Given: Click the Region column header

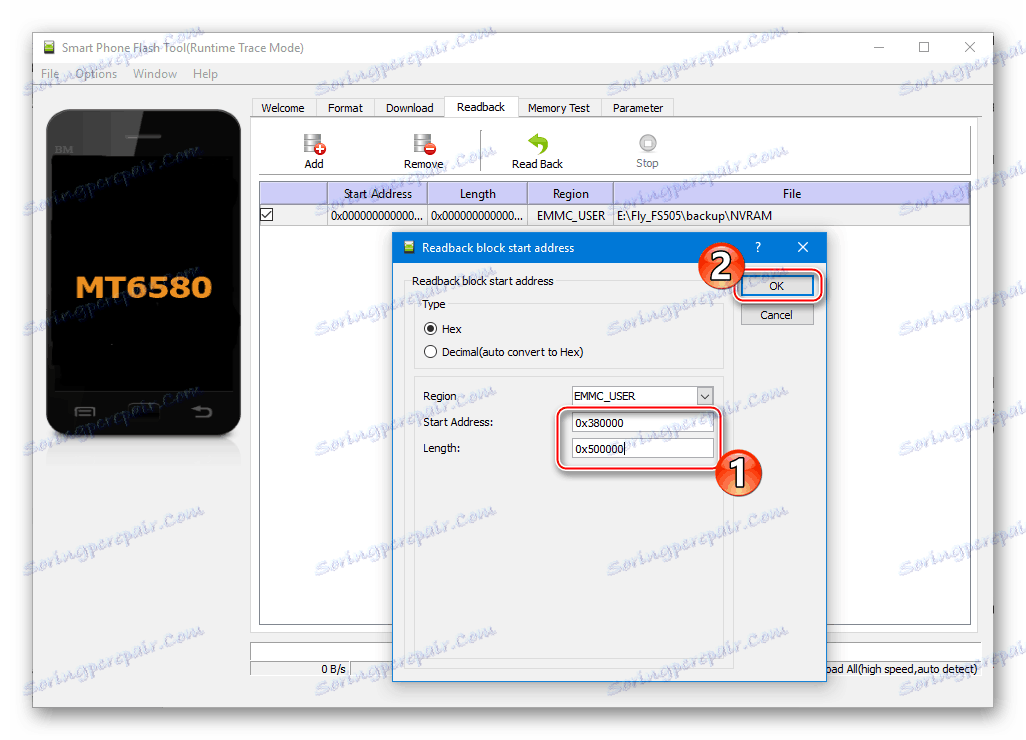Looking at the screenshot, I should (571, 194).
